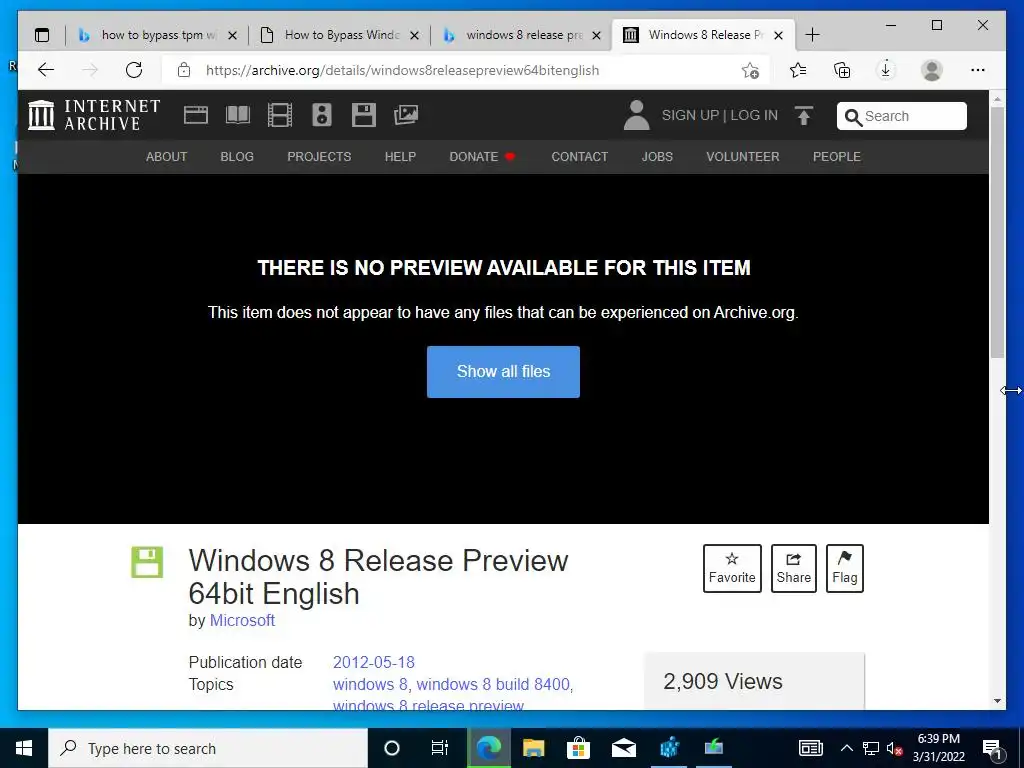Open Internet Archive home logo

pos(94,115)
